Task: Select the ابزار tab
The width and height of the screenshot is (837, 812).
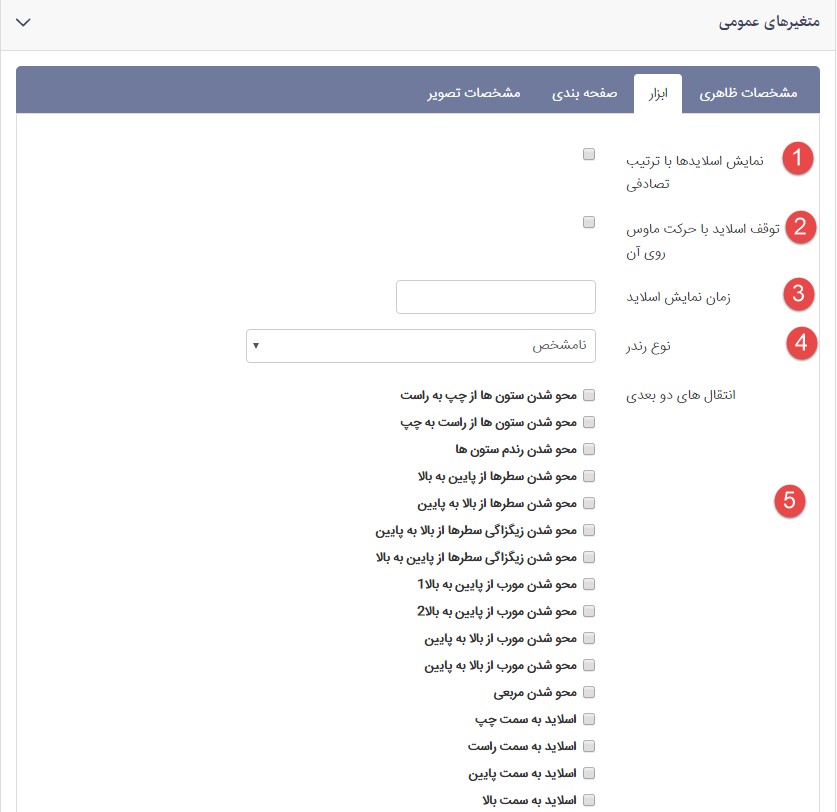Action: point(657,93)
